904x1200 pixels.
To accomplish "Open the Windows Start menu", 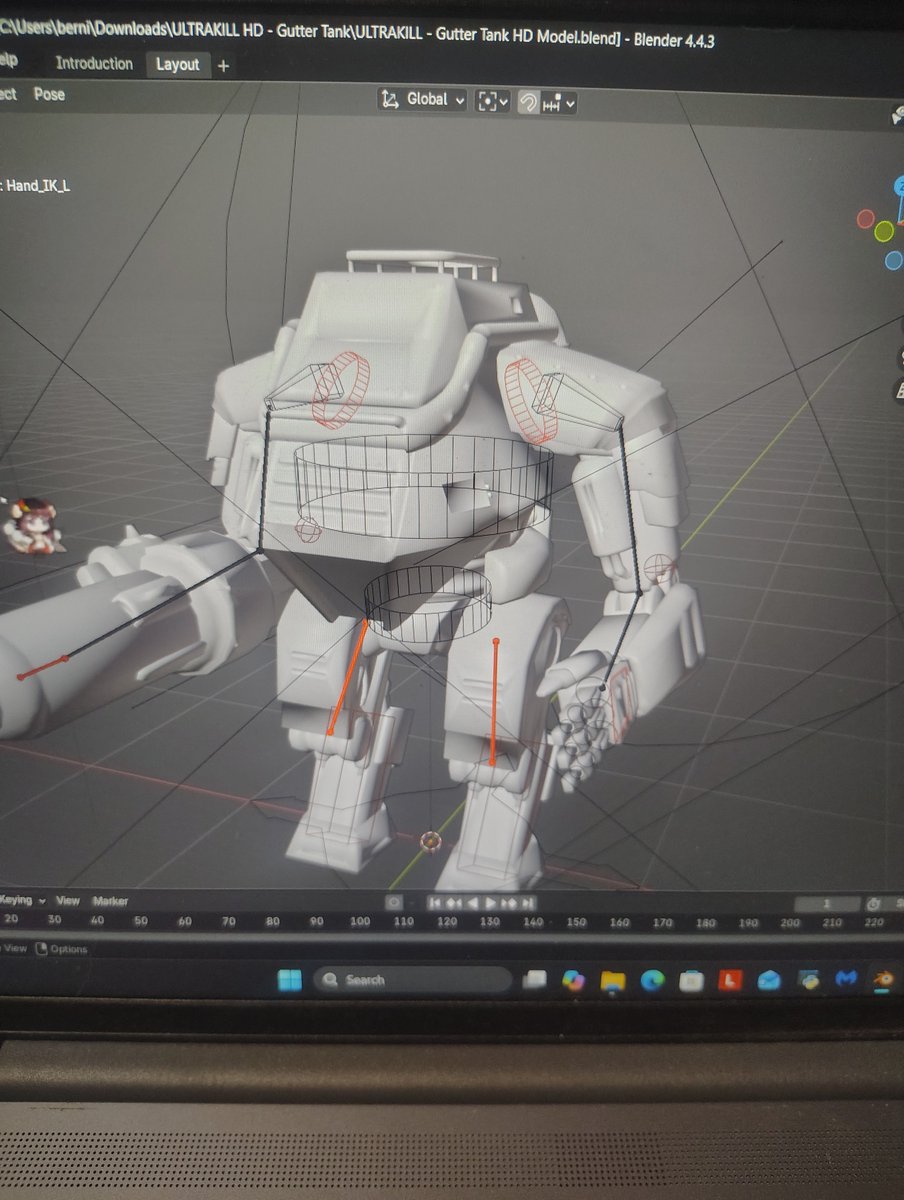I will coord(289,980).
